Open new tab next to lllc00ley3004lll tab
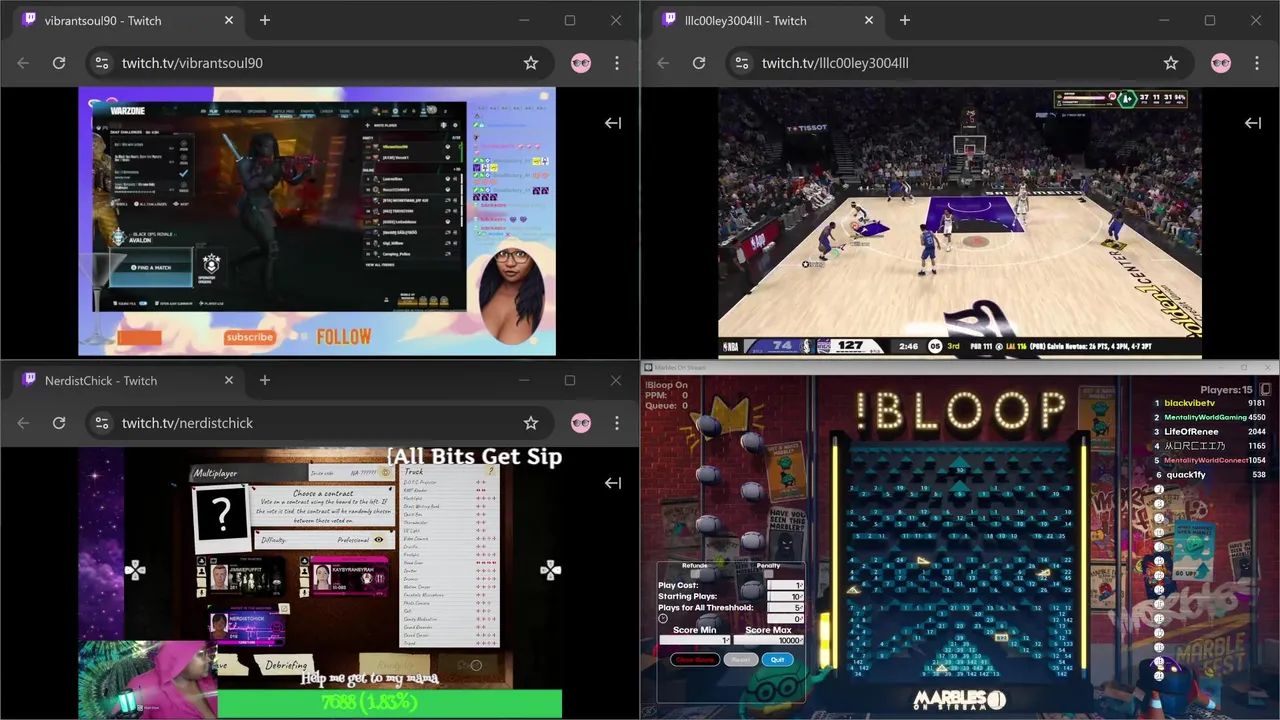1280x720 pixels. pyautogui.click(x=905, y=20)
